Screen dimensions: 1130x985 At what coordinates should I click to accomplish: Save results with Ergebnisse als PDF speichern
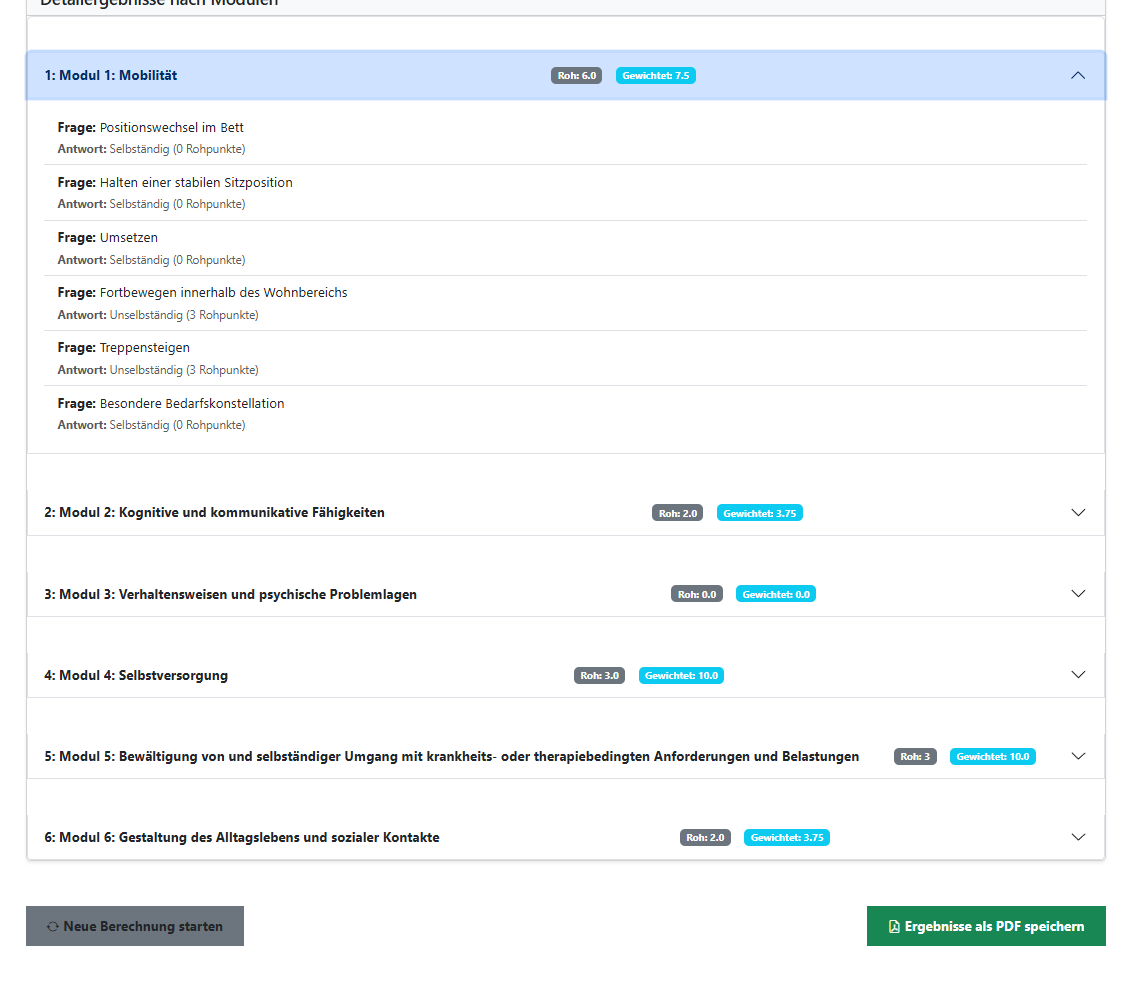985,926
